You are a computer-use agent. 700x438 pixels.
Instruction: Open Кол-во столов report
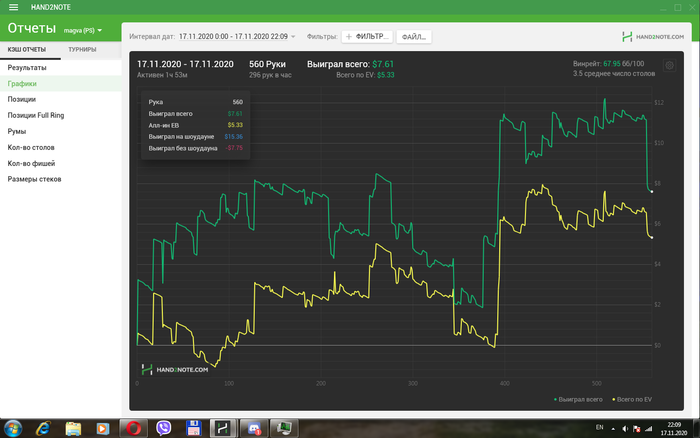pos(61,147)
